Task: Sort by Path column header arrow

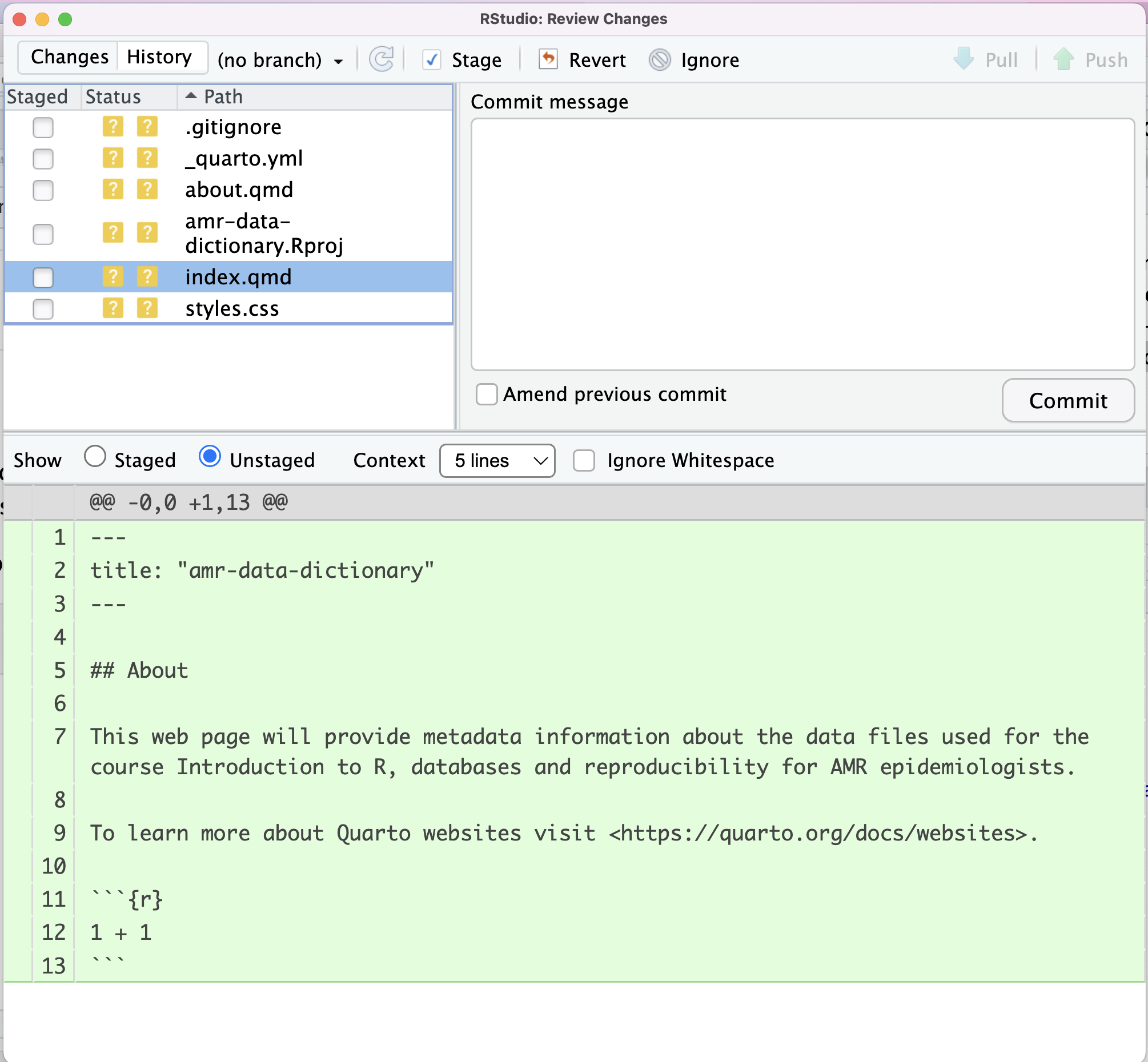Action: click(191, 96)
